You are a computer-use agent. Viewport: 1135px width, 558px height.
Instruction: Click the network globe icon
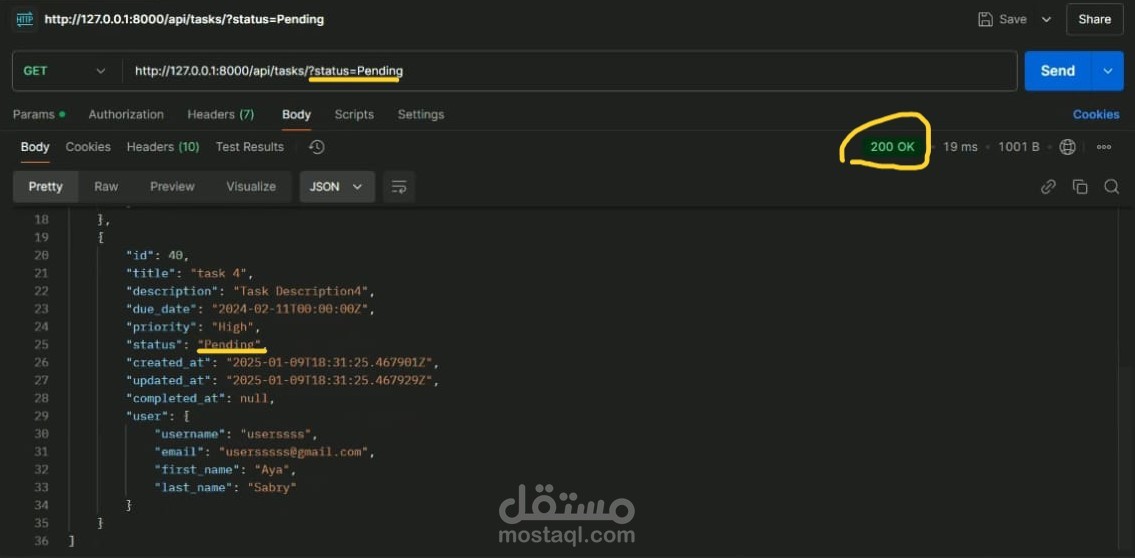(1067, 147)
